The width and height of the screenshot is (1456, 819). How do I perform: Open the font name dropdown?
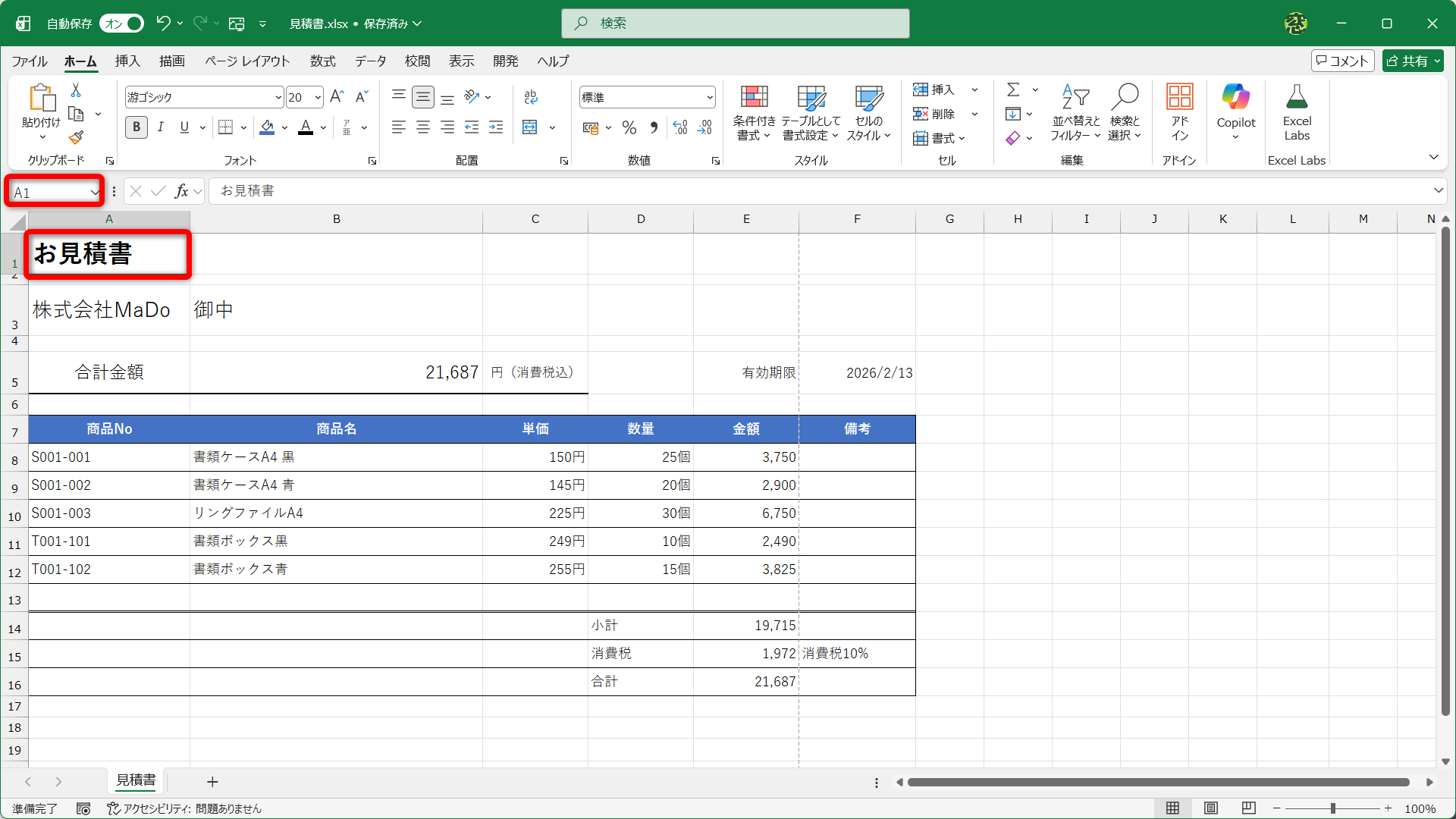(278, 97)
